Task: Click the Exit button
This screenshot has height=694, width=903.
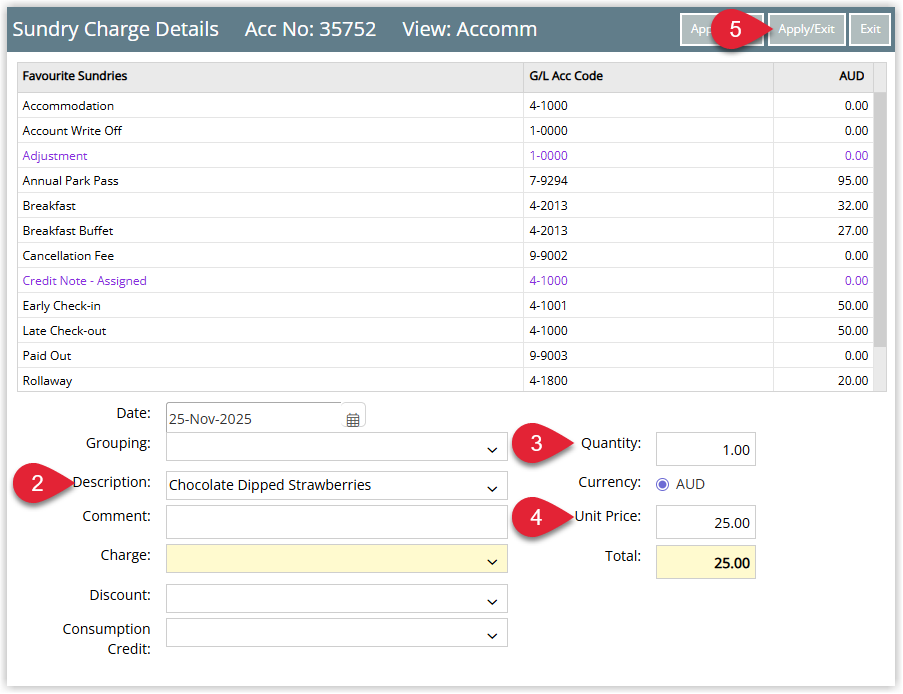Action: coord(870,29)
